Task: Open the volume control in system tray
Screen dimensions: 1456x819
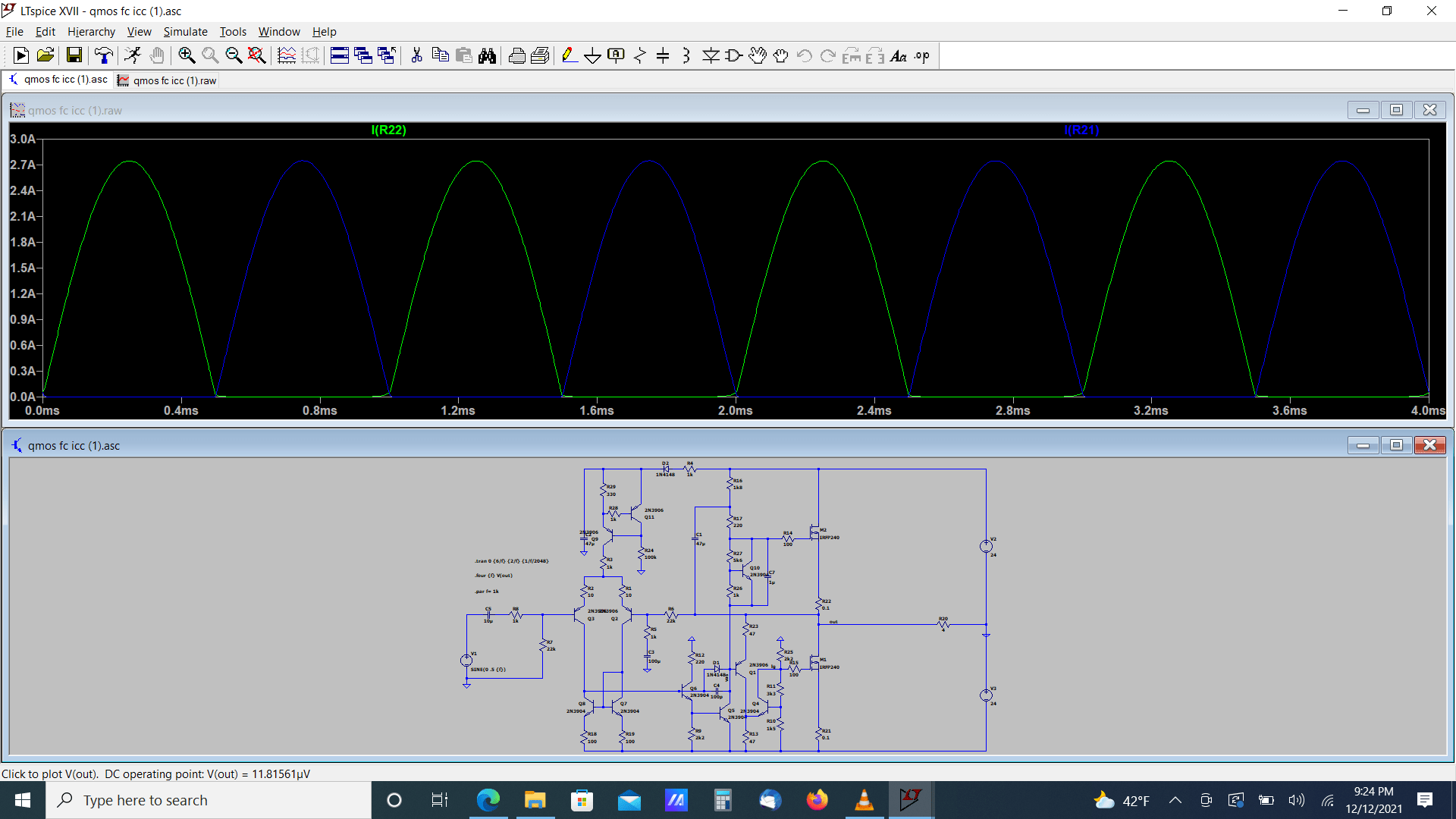Action: tap(1296, 800)
